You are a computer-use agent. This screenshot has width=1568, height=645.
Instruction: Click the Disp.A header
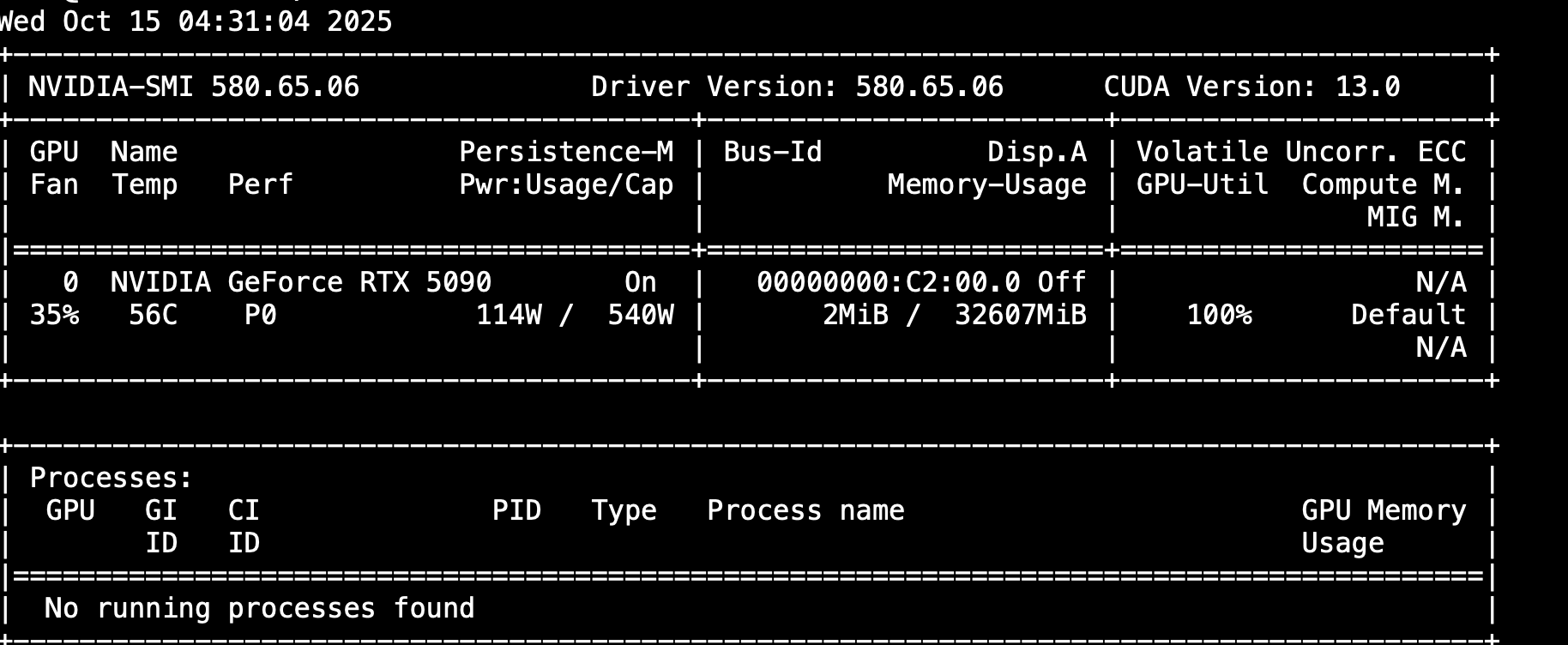pyautogui.click(x=1037, y=152)
